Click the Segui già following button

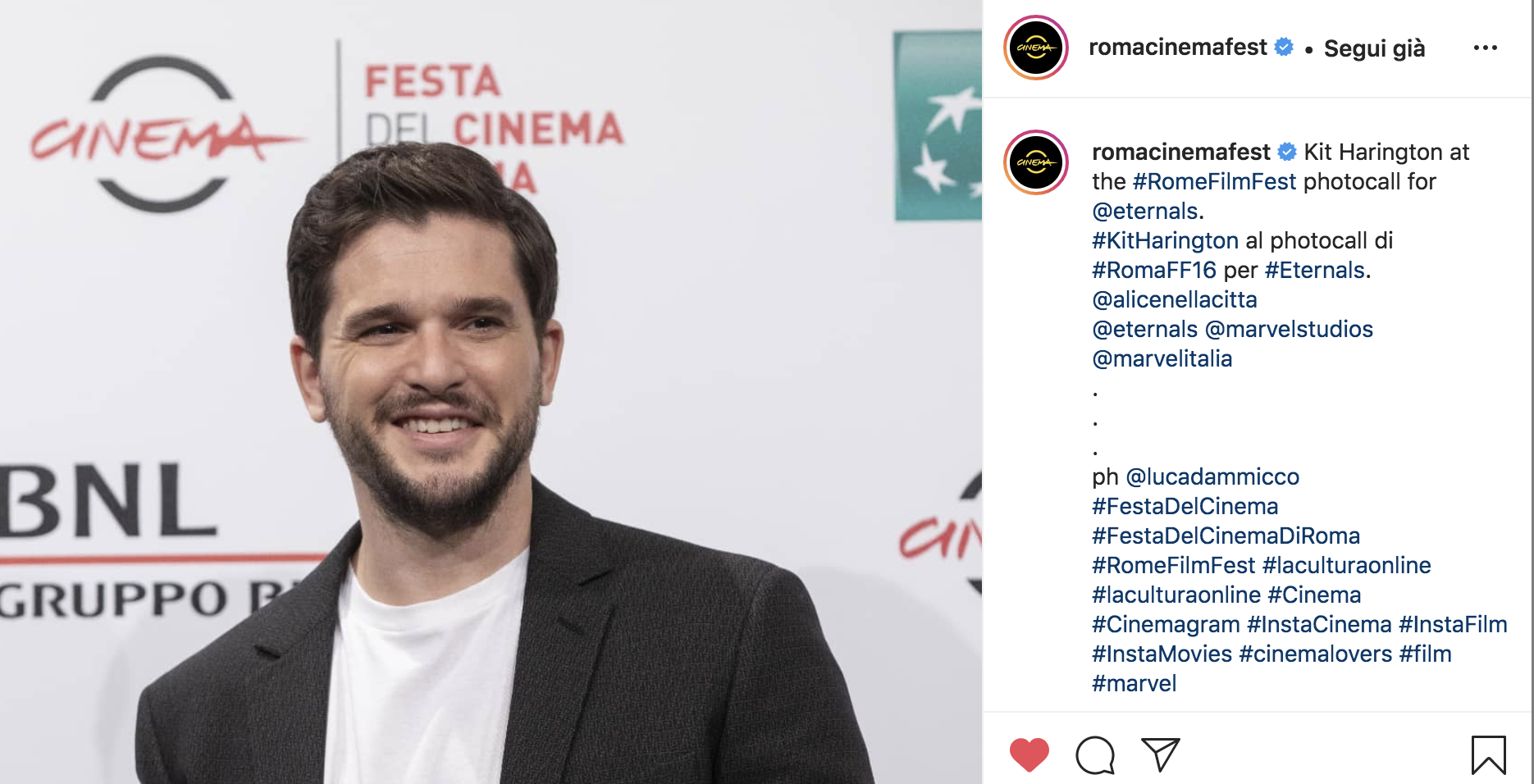(1374, 48)
